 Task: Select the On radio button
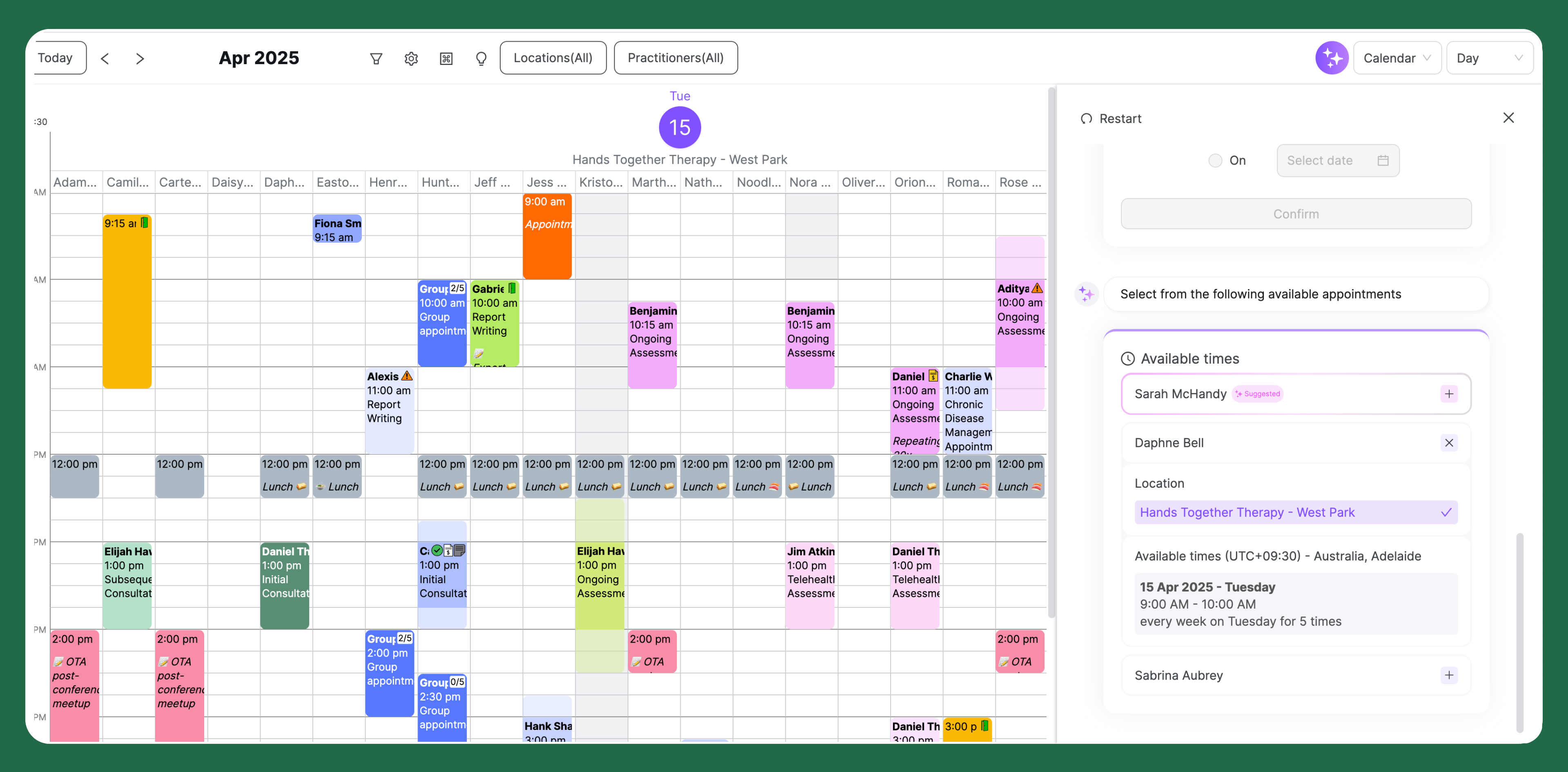(x=1215, y=161)
